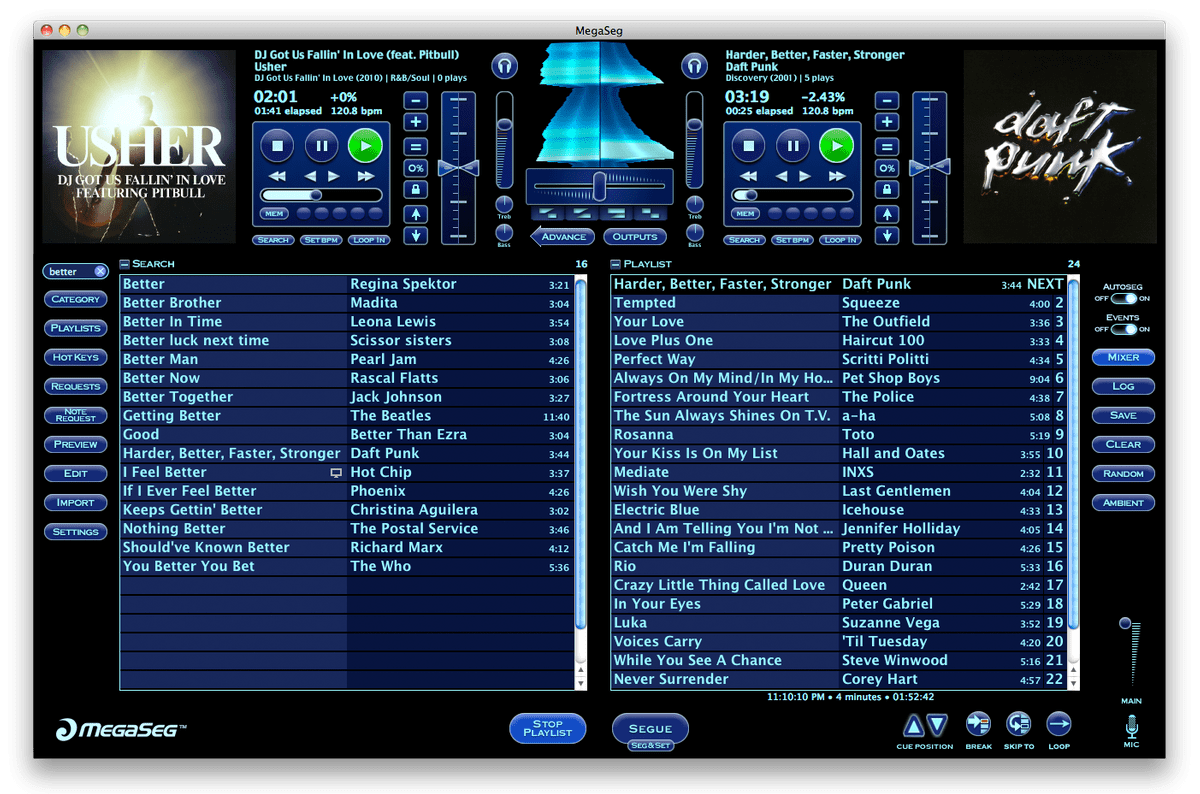Collapse the Playlist panel header
Screen dimensions: 1200x794
point(615,264)
